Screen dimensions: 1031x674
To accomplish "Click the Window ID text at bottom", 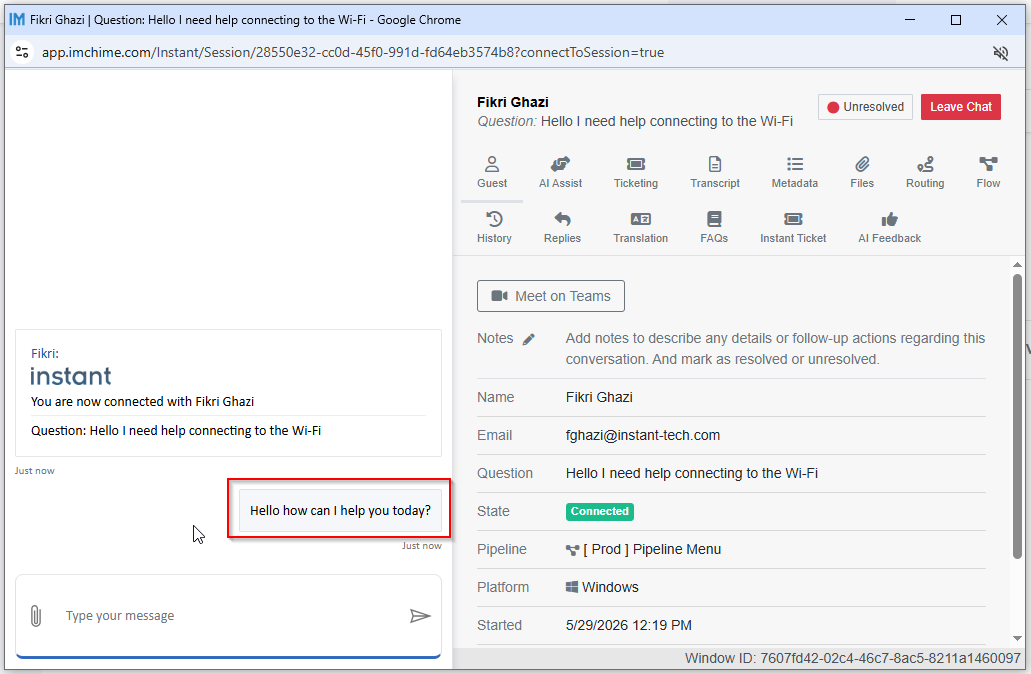I will click(x=852, y=658).
